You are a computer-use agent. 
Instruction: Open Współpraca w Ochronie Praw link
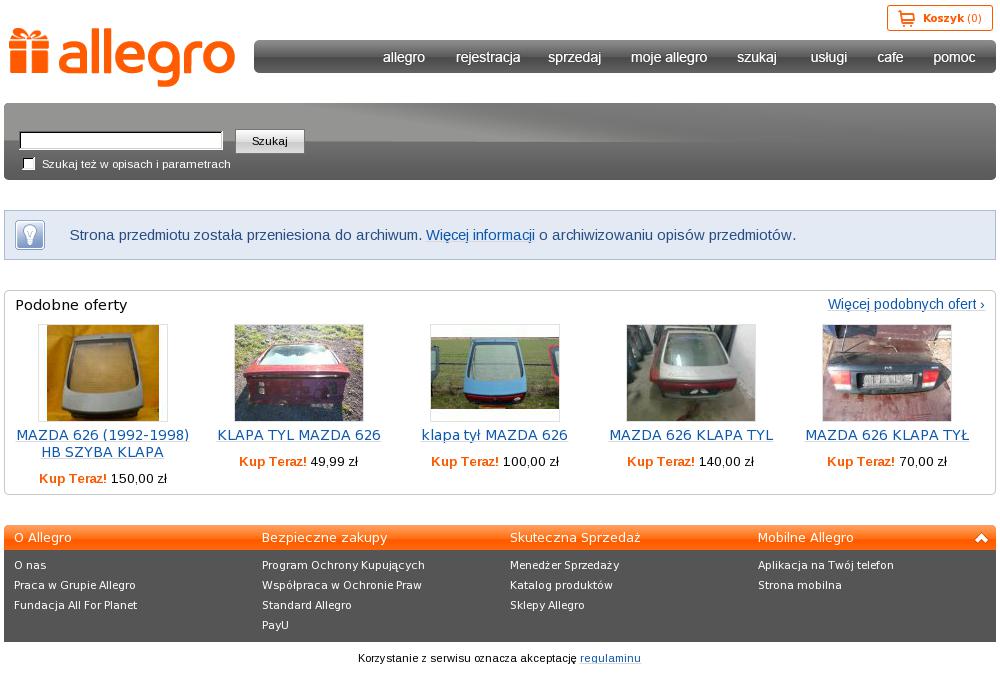tap(341, 586)
